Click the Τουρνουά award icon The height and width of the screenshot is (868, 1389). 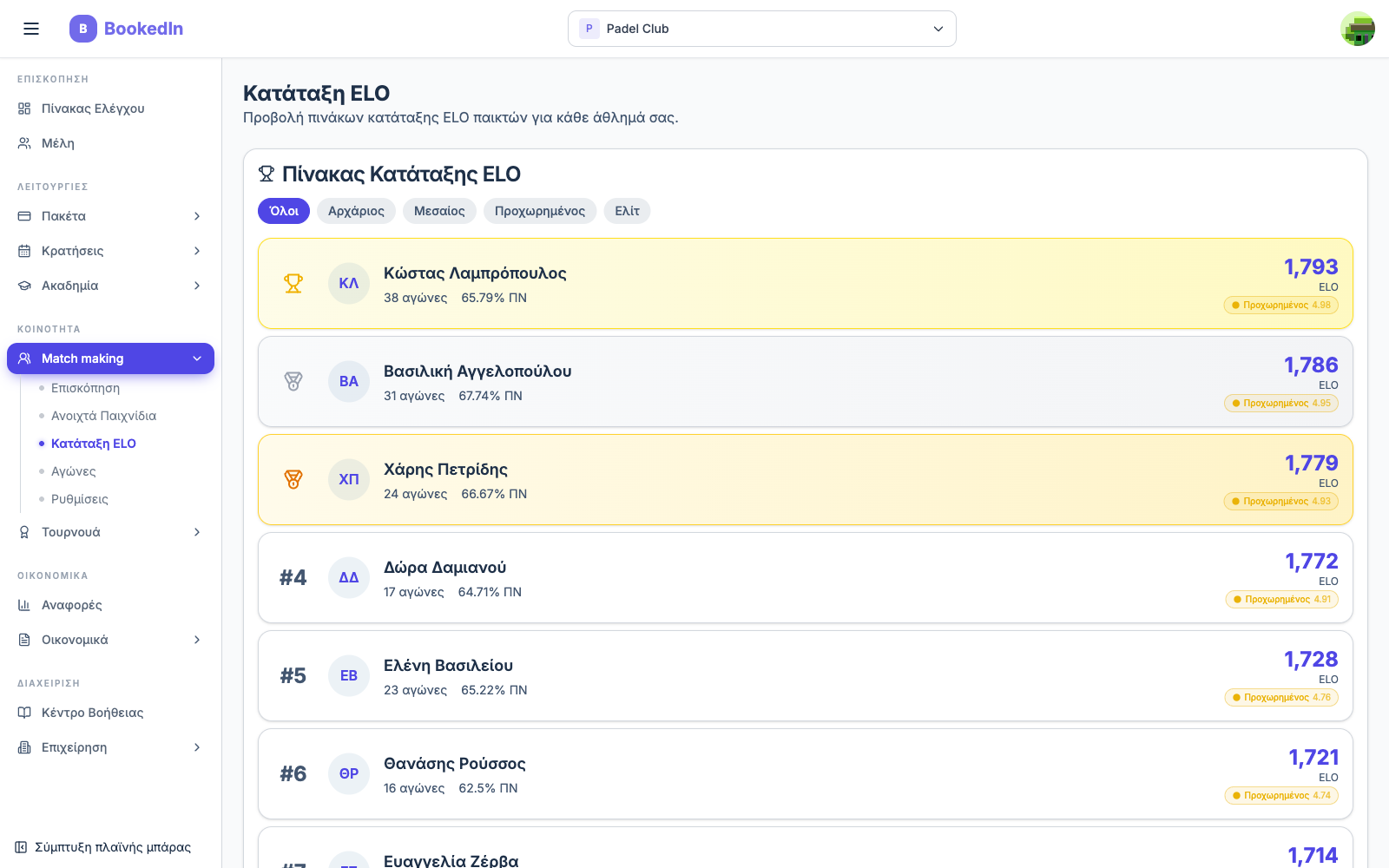click(x=24, y=532)
